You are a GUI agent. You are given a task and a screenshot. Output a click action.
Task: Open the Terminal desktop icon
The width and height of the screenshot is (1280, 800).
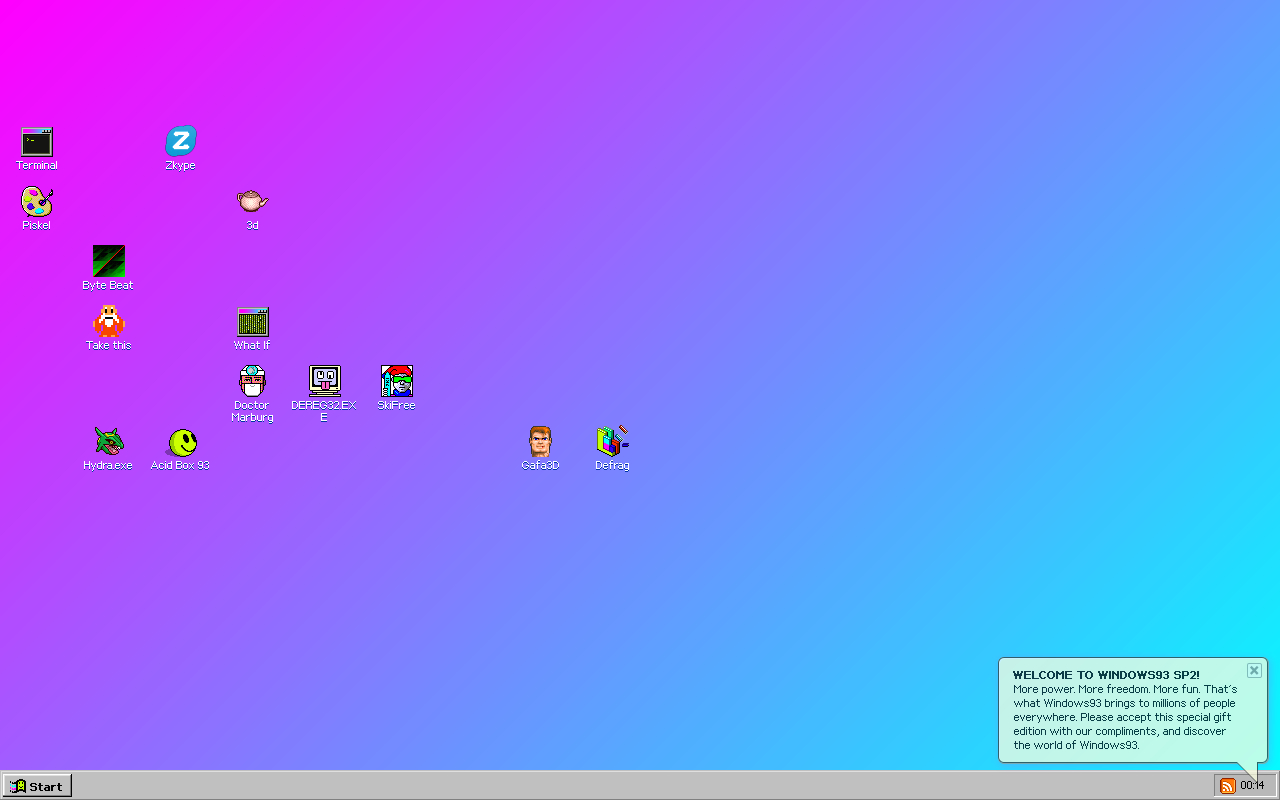click(37, 143)
